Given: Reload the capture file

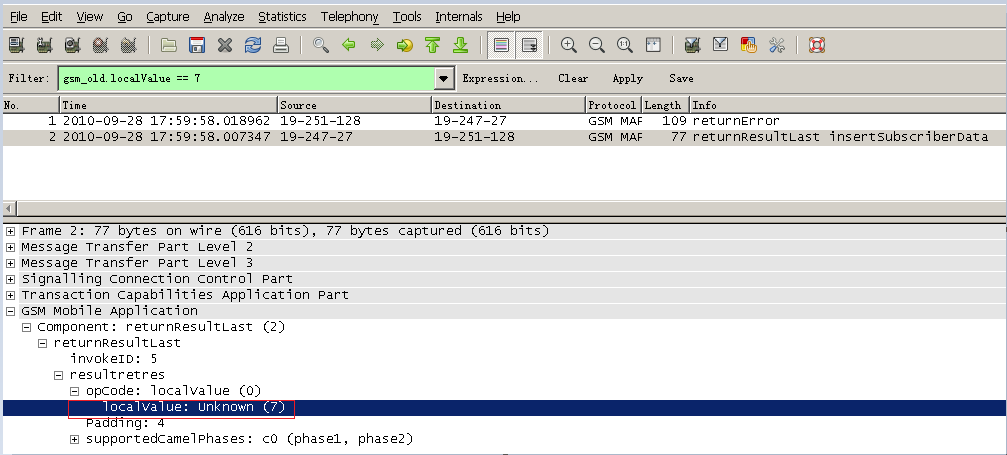Looking at the screenshot, I should (x=253, y=45).
